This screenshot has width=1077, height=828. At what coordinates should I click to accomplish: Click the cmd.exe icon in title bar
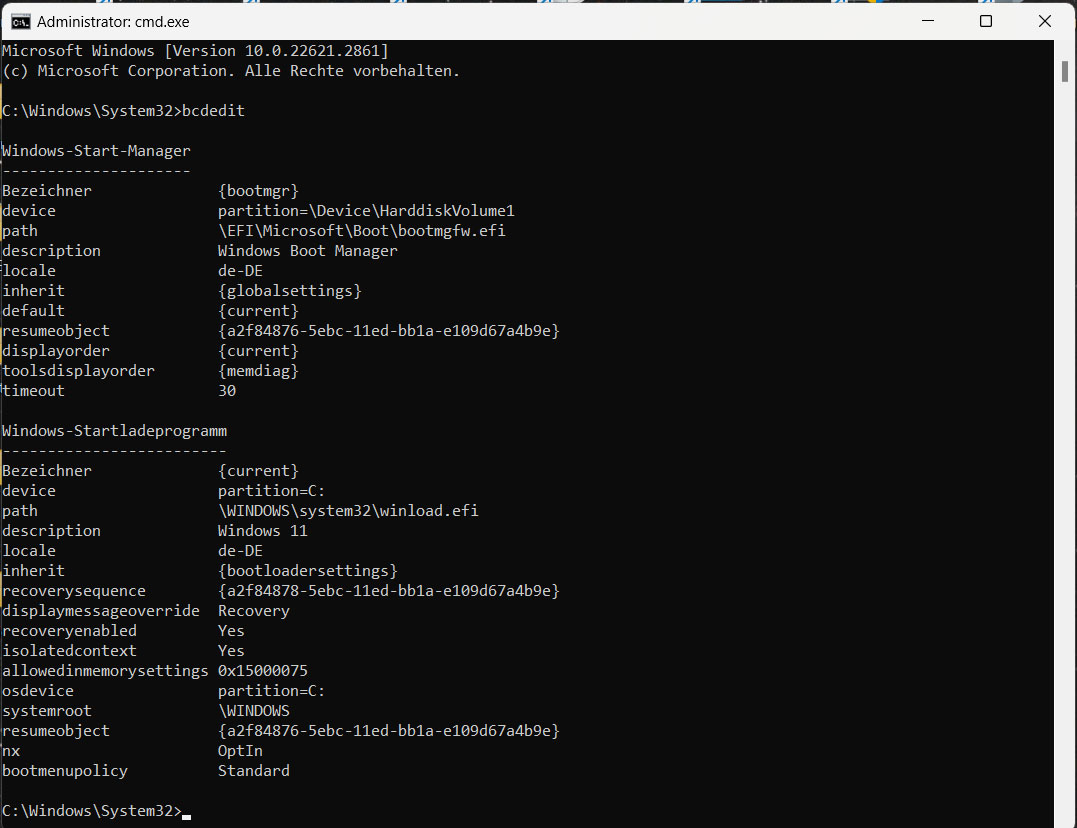pos(18,21)
